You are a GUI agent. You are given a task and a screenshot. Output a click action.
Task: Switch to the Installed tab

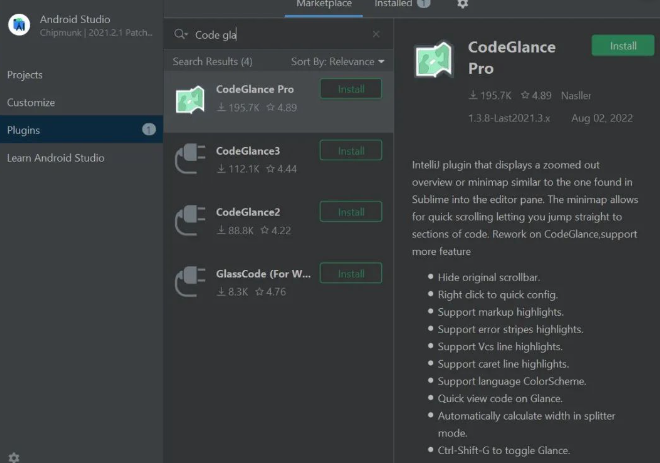click(x=393, y=4)
